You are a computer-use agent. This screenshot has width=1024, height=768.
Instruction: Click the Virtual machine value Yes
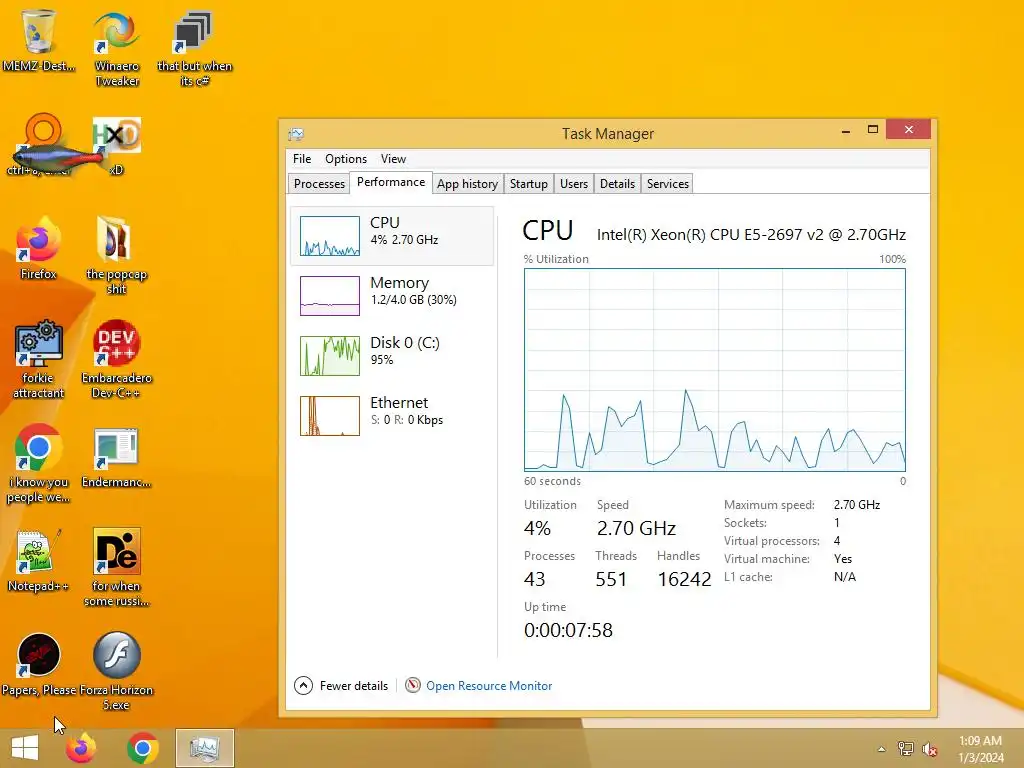(x=842, y=559)
